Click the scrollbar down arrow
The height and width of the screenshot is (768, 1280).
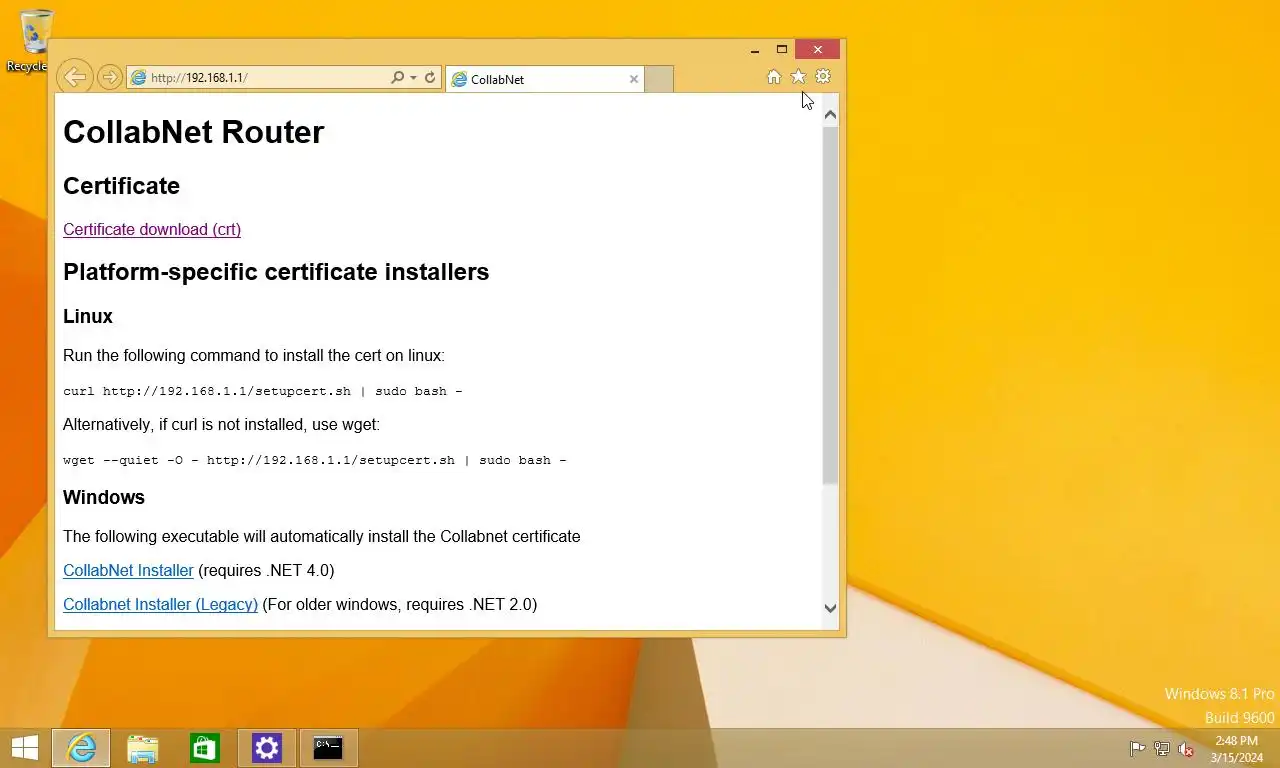pos(830,607)
